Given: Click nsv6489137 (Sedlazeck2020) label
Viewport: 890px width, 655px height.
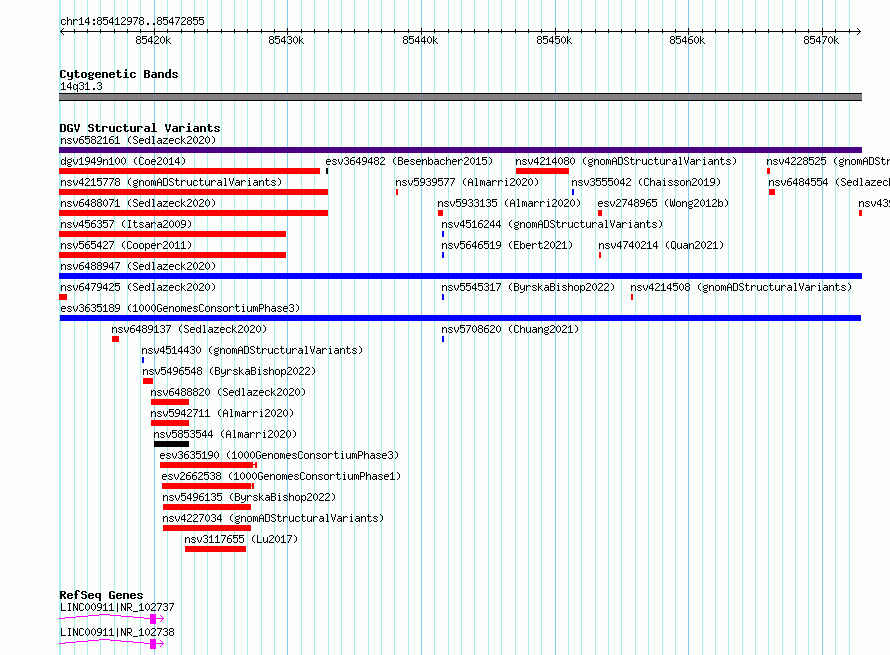Looking at the screenshot, I should point(189,329).
